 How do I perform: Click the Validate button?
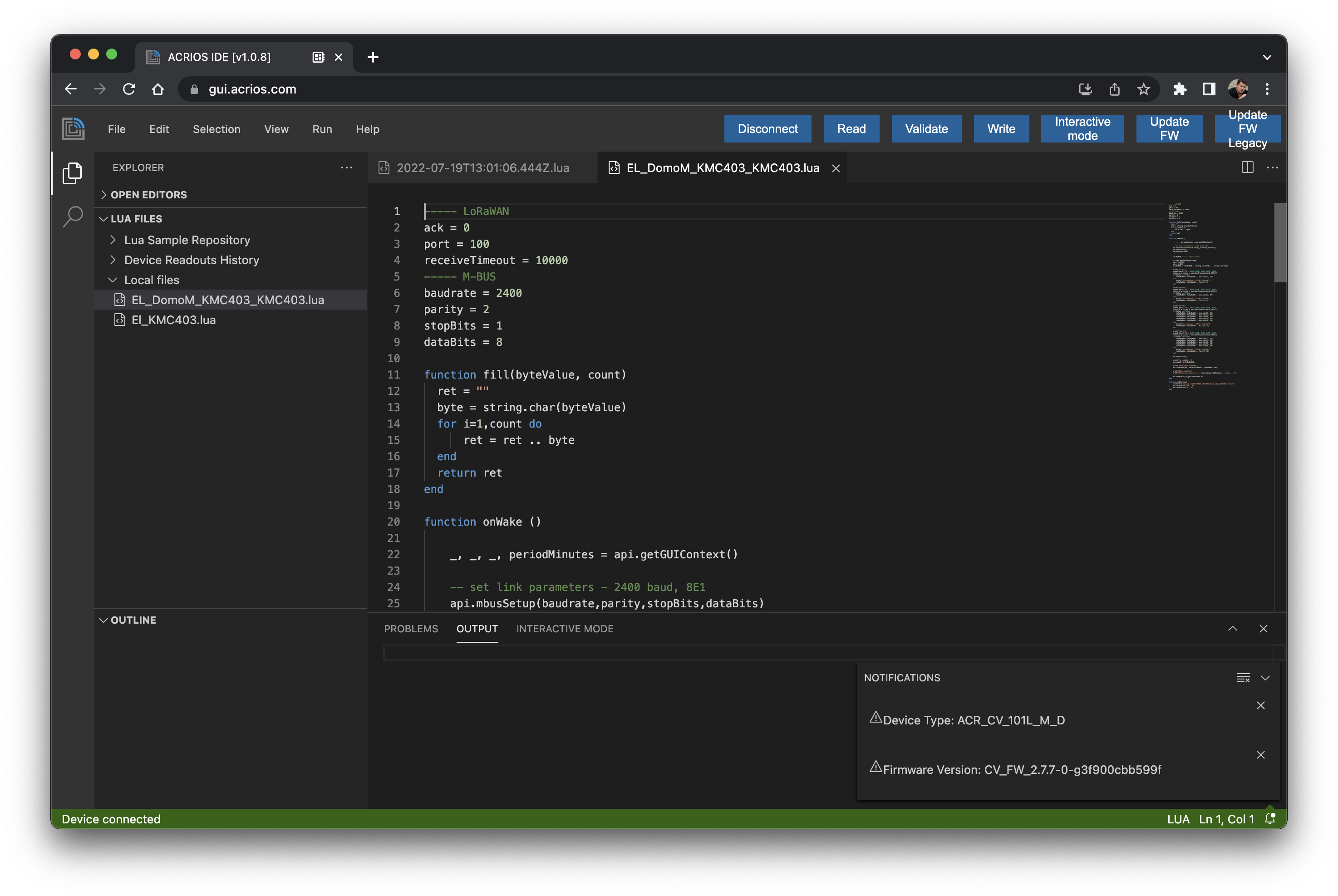(926, 128)
